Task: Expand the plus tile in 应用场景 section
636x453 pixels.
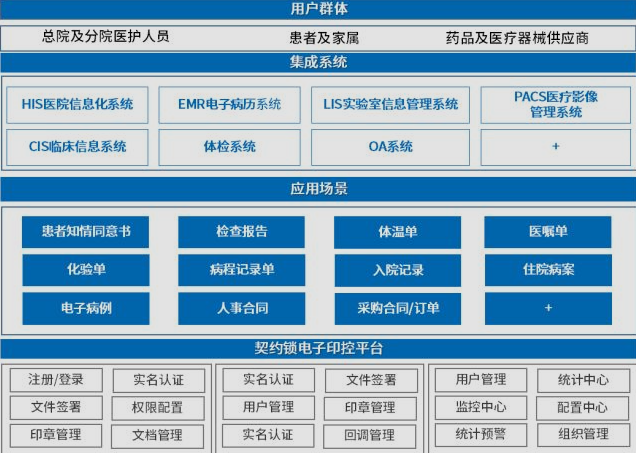Action: tap(548, 308)
